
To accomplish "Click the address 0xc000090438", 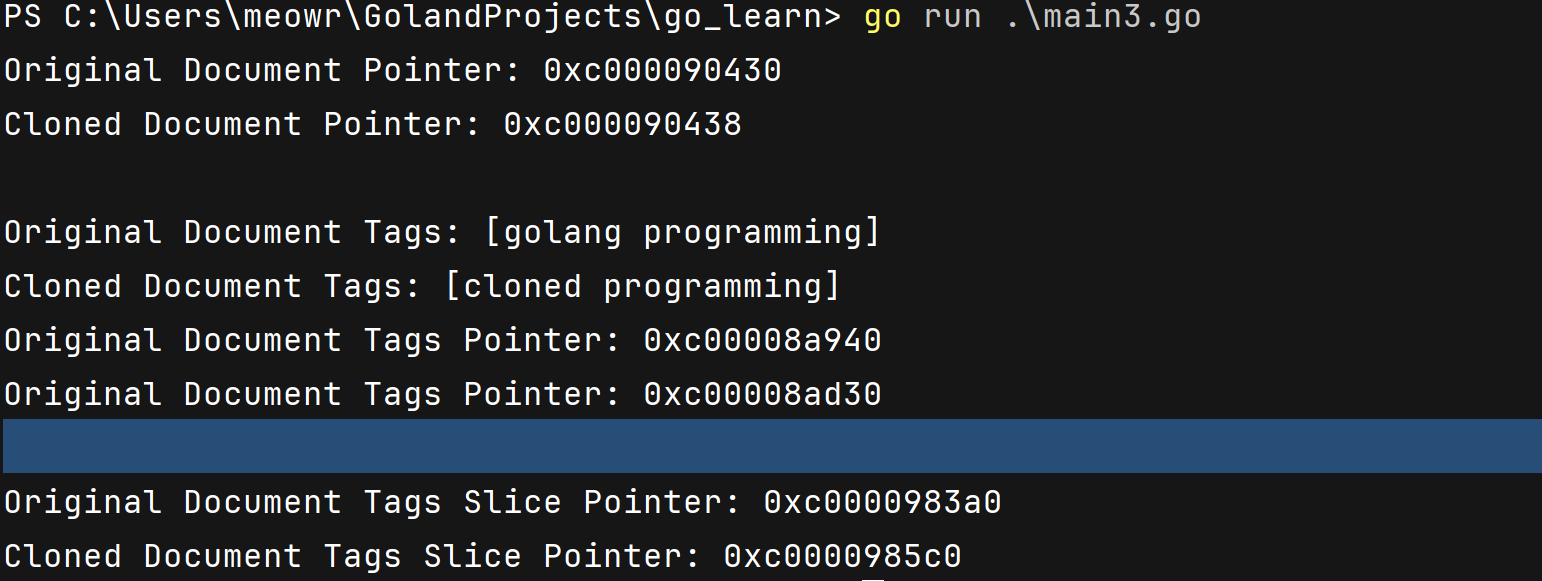I will [622, 124].
